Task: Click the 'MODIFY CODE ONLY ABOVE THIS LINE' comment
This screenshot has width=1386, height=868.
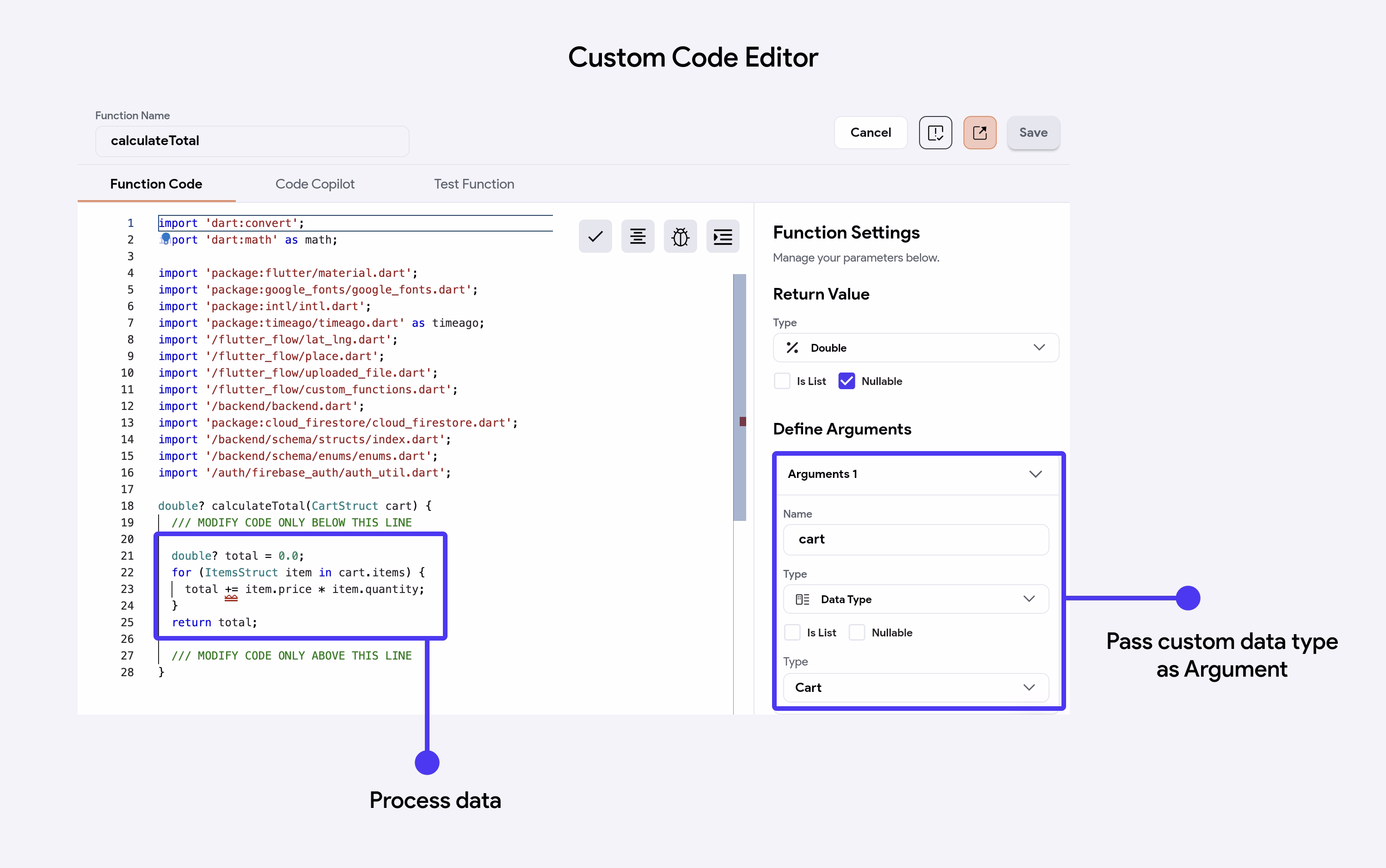Action: pyautogui.click(x=292, y=655)
